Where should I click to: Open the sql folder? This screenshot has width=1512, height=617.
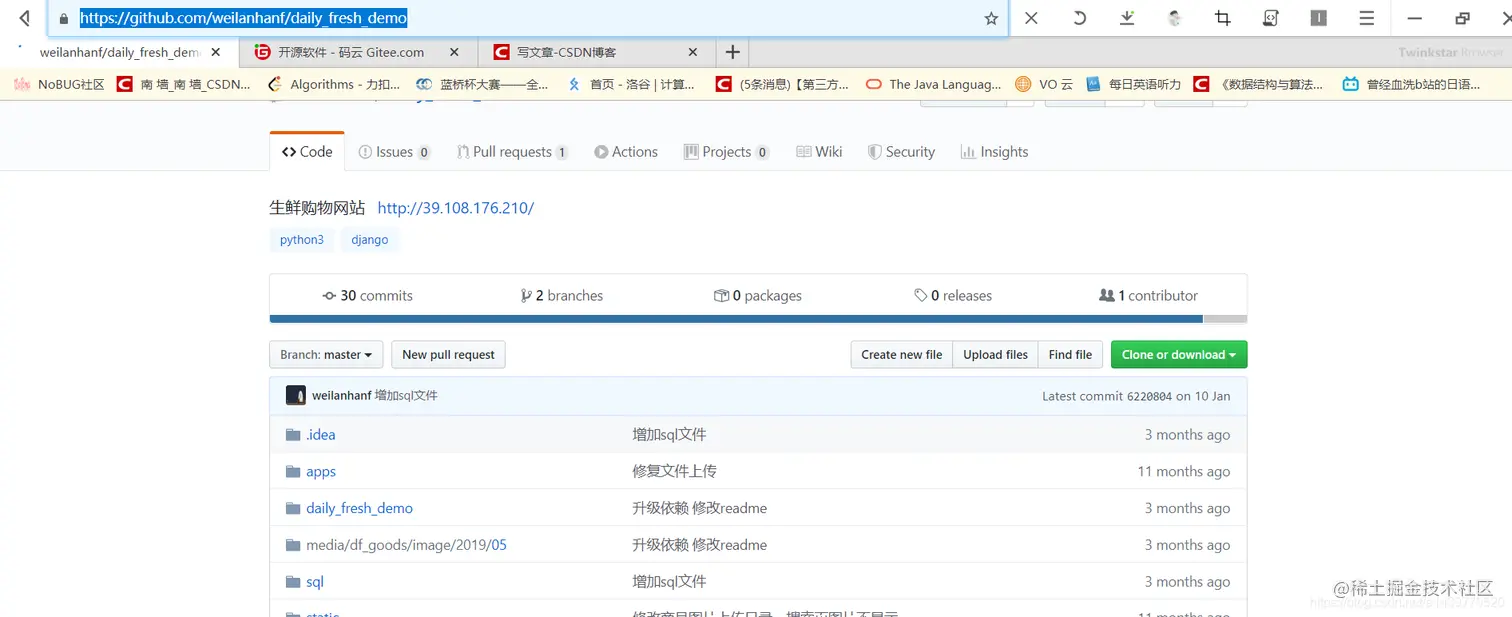tap(315, 582)
